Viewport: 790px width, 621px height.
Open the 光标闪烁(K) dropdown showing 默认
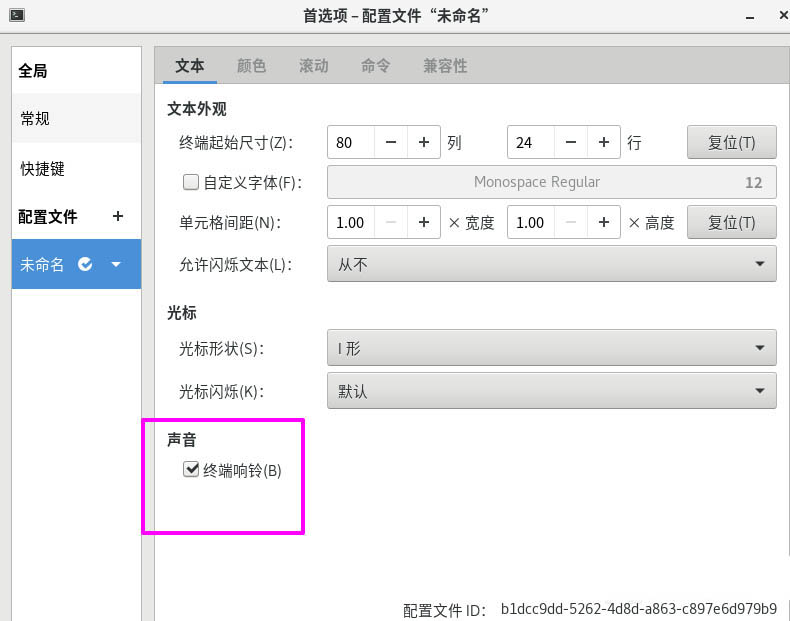coord(552,391)
